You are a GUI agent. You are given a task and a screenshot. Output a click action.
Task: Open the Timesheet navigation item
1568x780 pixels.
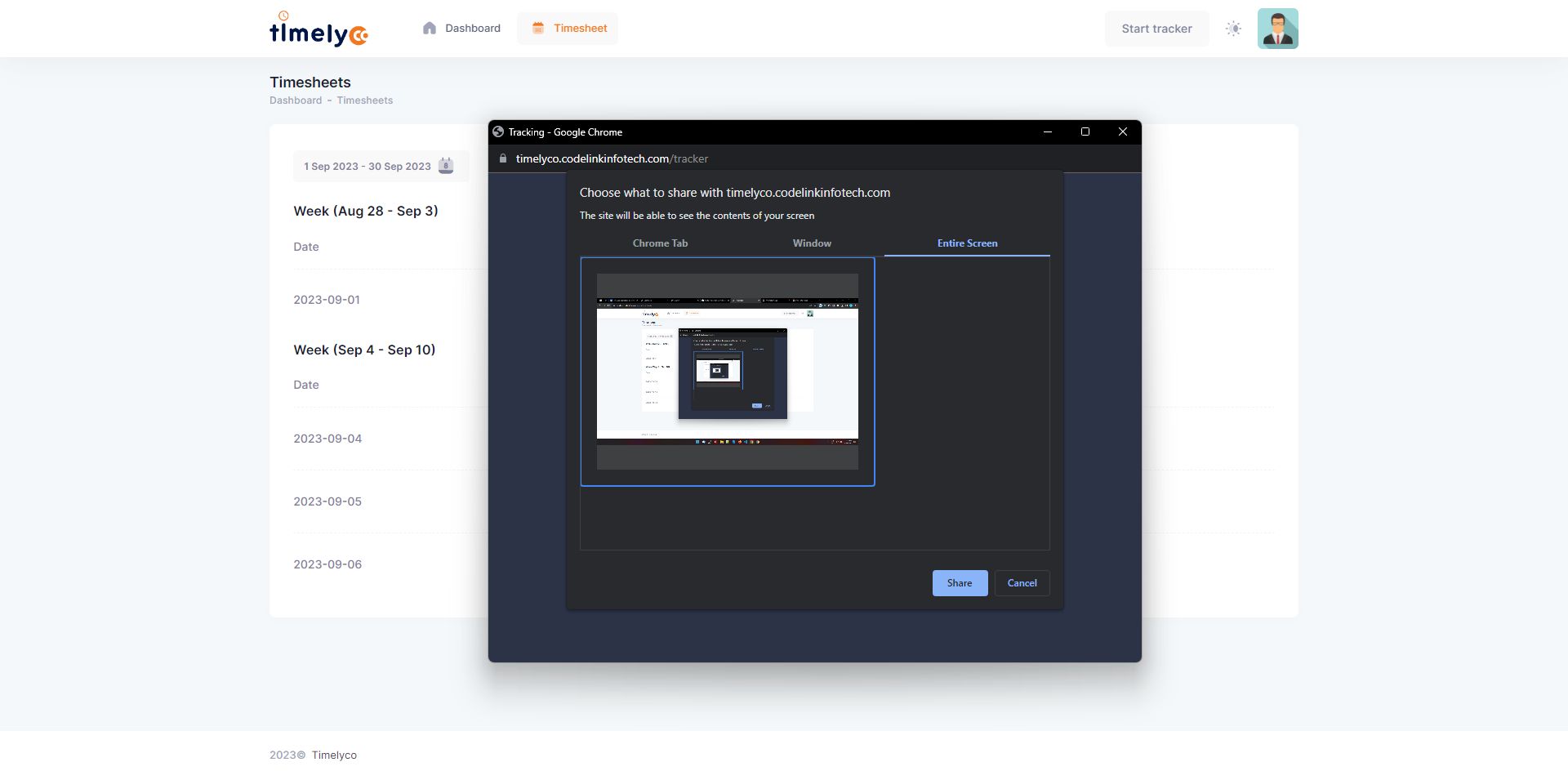(x=568, y=29)
